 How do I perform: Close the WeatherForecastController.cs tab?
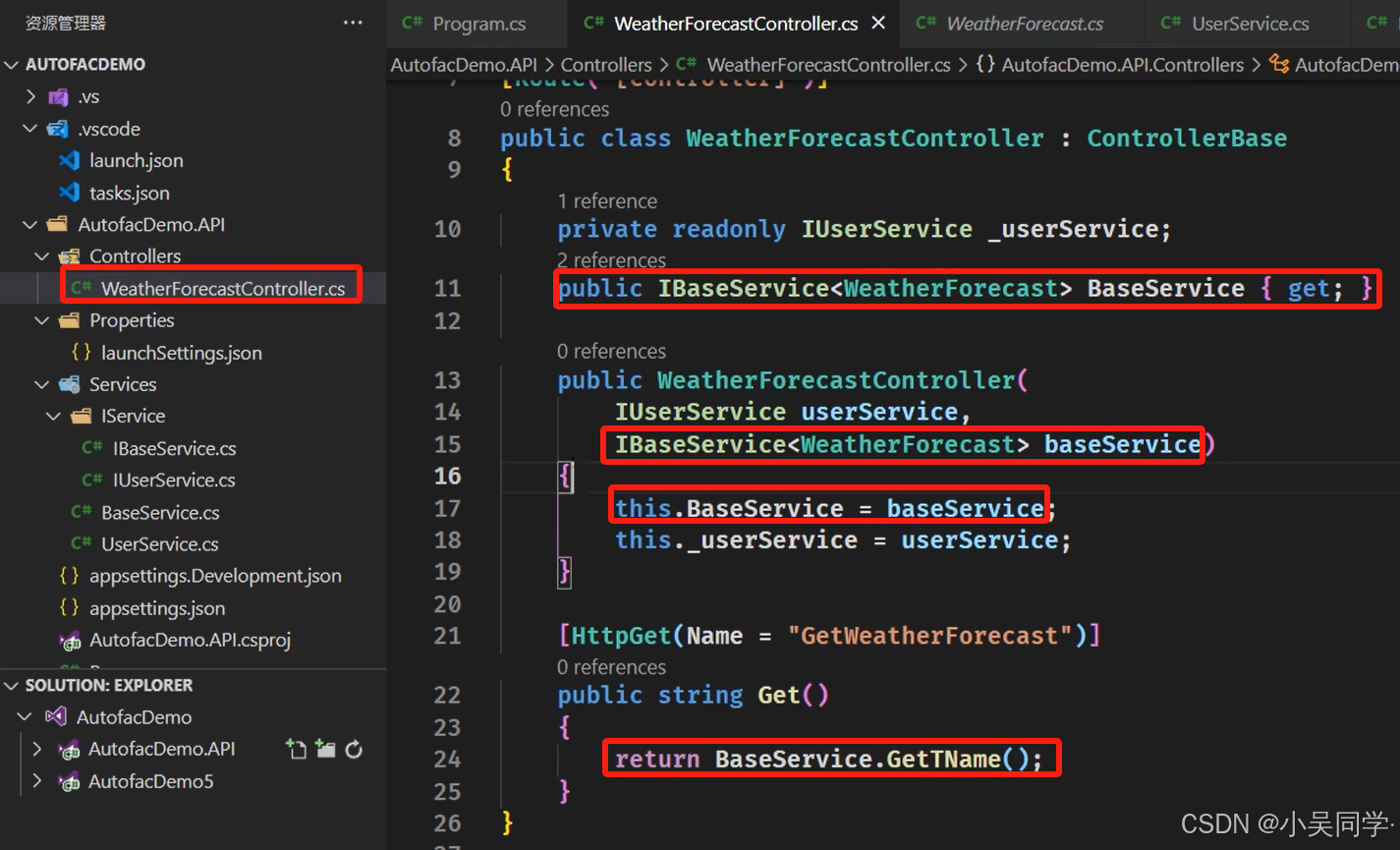878,23
